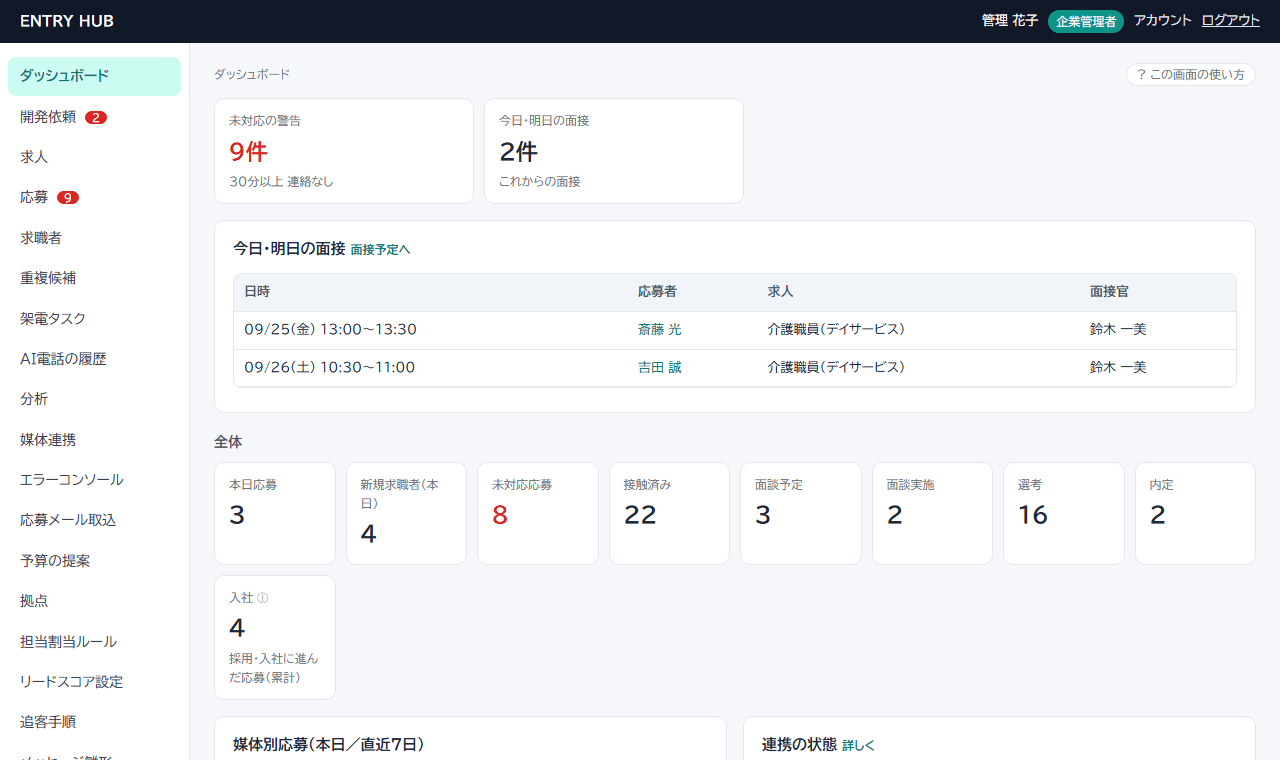Click the 企業管理者 role badge
The image size is (1280, 760).
coord(1086,21)
